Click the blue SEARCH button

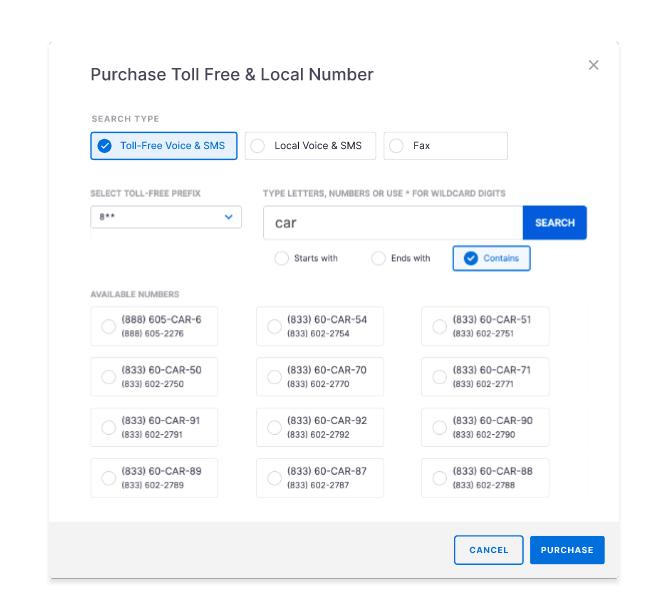coord(555,223)
